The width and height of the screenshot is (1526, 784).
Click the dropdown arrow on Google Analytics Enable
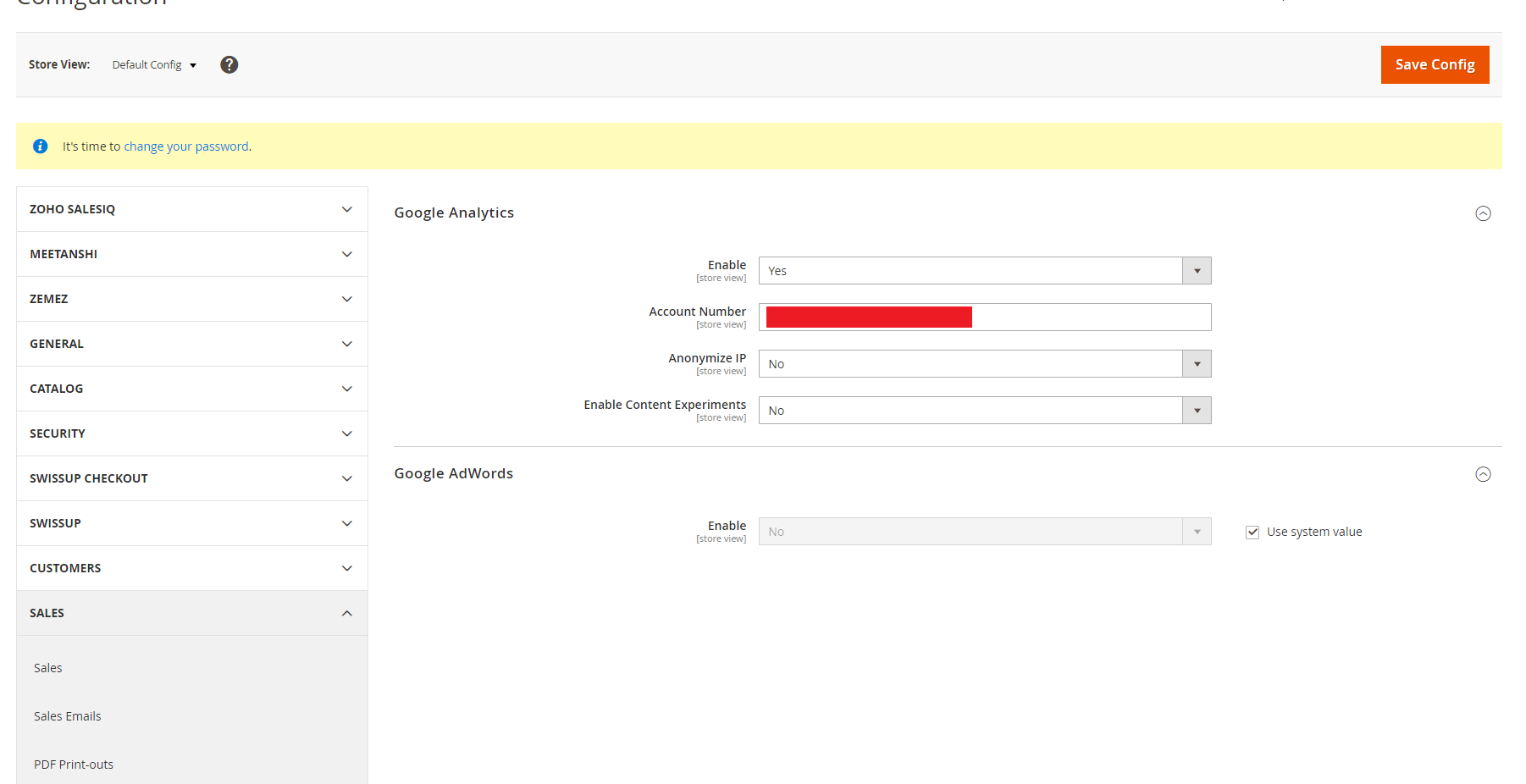1197,270
